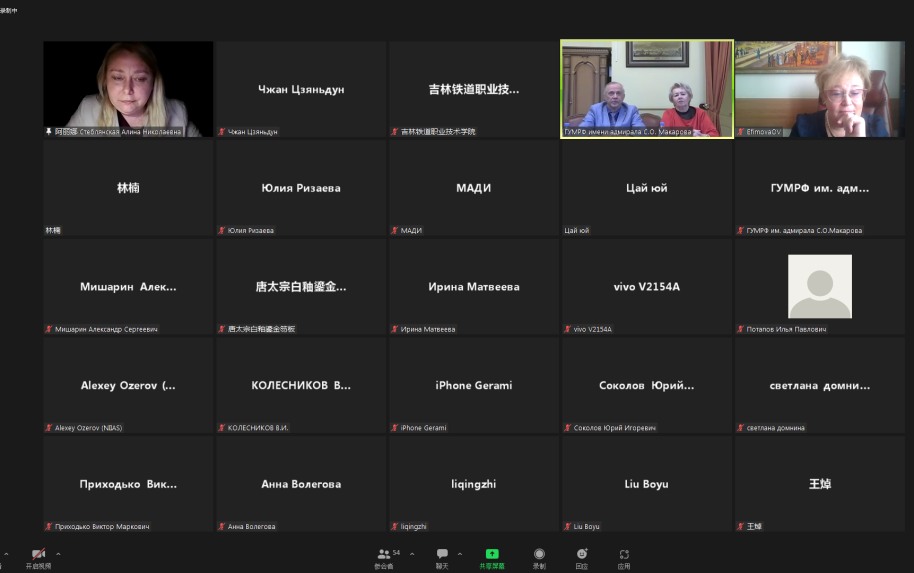Click muted mic icon on МАДИ tile
This screenshot has width=914, height=573.
pyautogui.click(x=395, y=231)
